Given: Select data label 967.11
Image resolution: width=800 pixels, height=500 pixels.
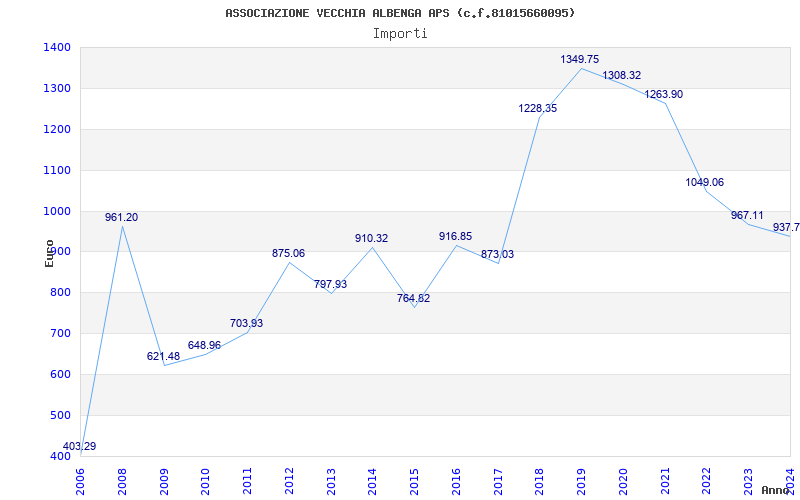Looking at the screenshot, I should [x=747, y=215].
